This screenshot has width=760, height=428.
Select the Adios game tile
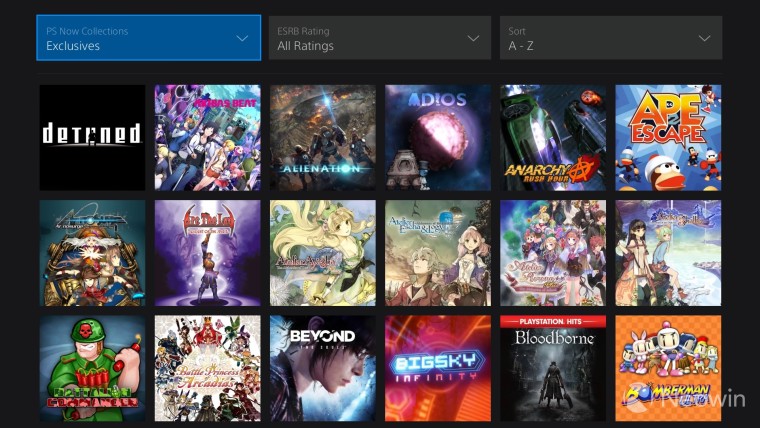[x=438, y=138]
